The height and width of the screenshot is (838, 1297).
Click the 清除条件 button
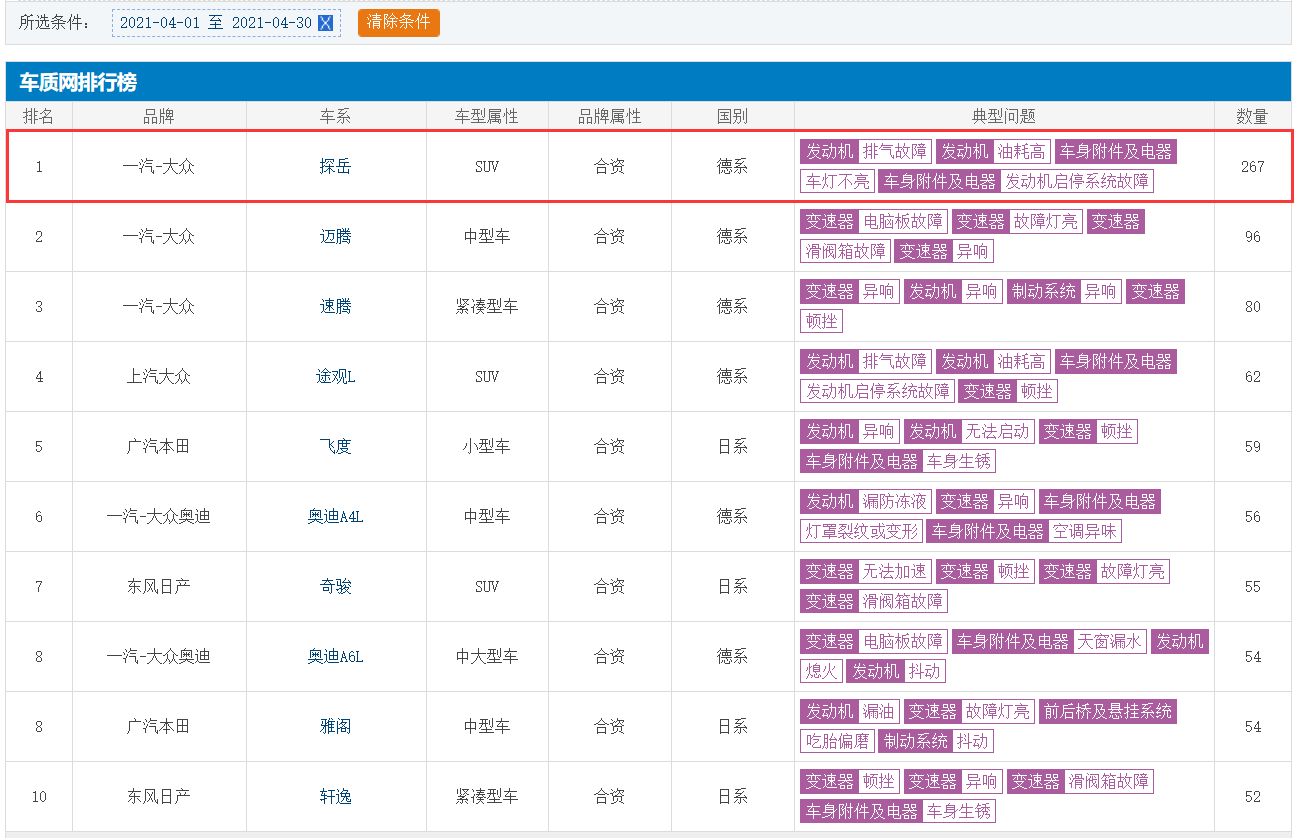399,22
